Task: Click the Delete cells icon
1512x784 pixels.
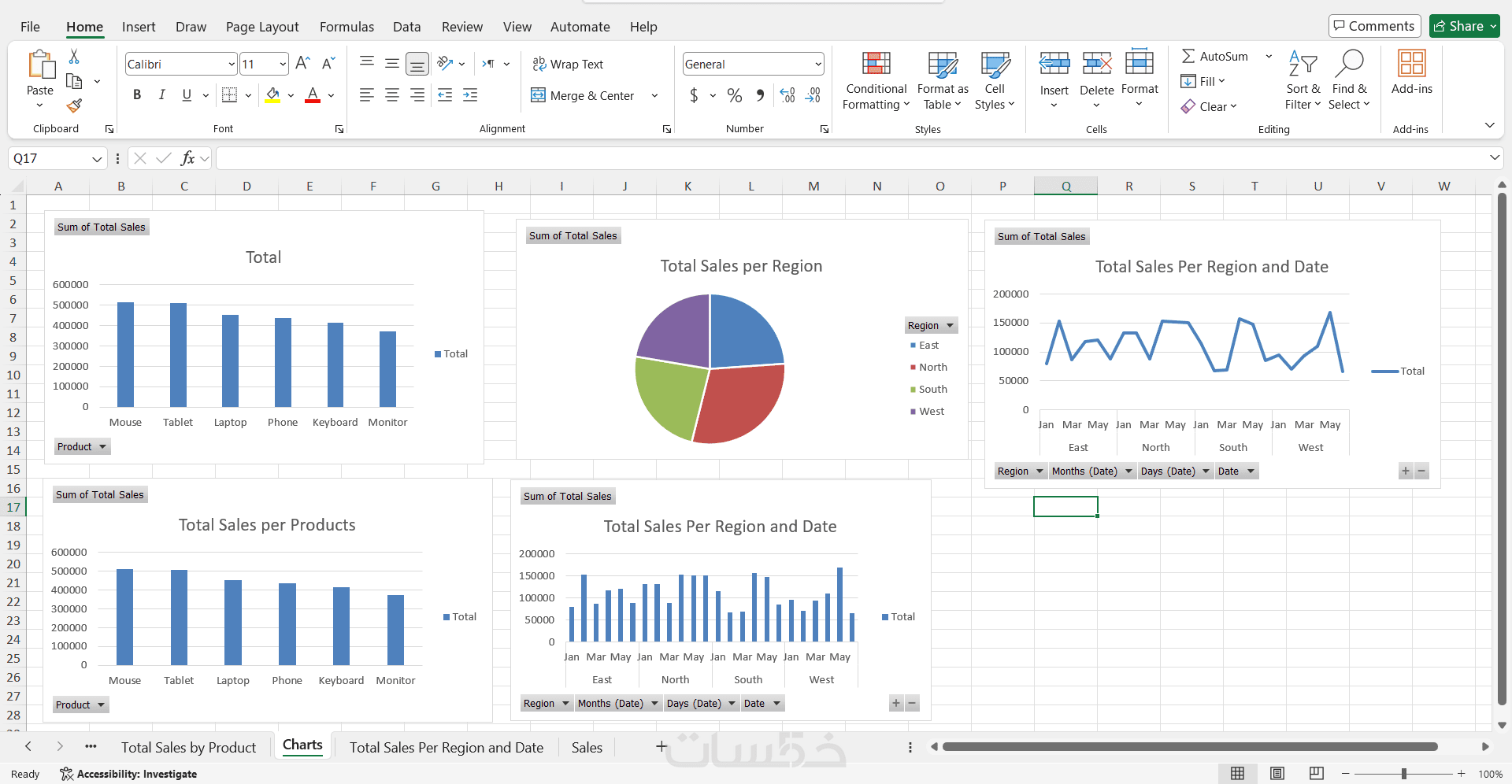Action: pos(1097,63)
